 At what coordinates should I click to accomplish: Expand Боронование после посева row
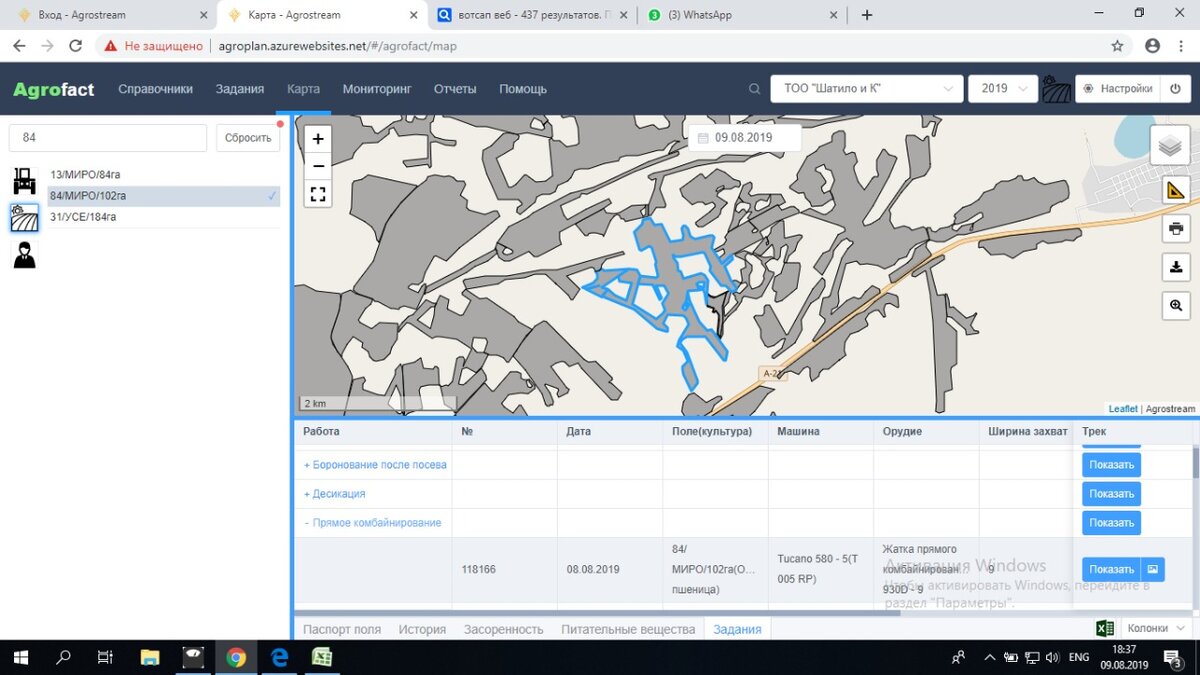click(375, 465)
